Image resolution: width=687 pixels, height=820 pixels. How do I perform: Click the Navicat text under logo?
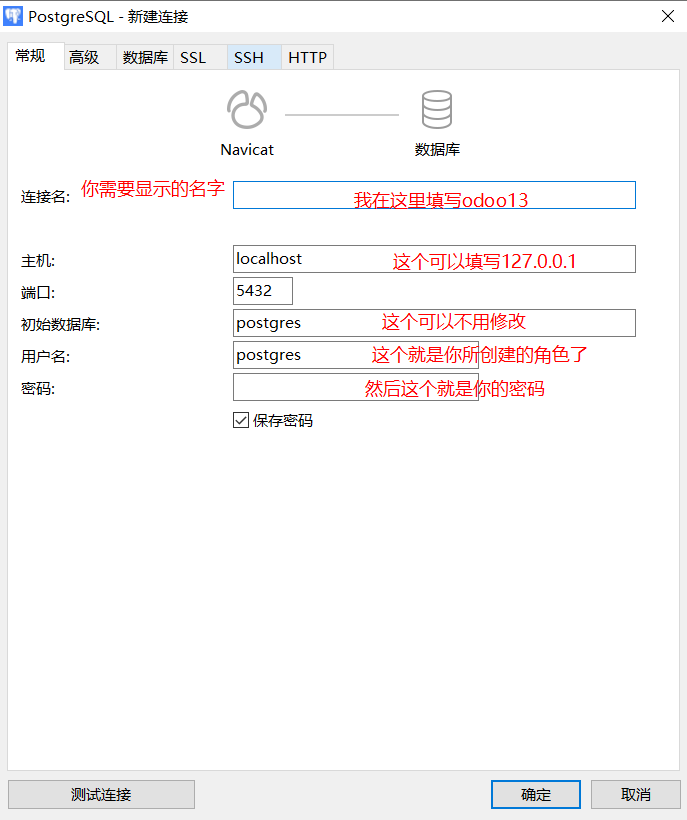coord(247,150)
